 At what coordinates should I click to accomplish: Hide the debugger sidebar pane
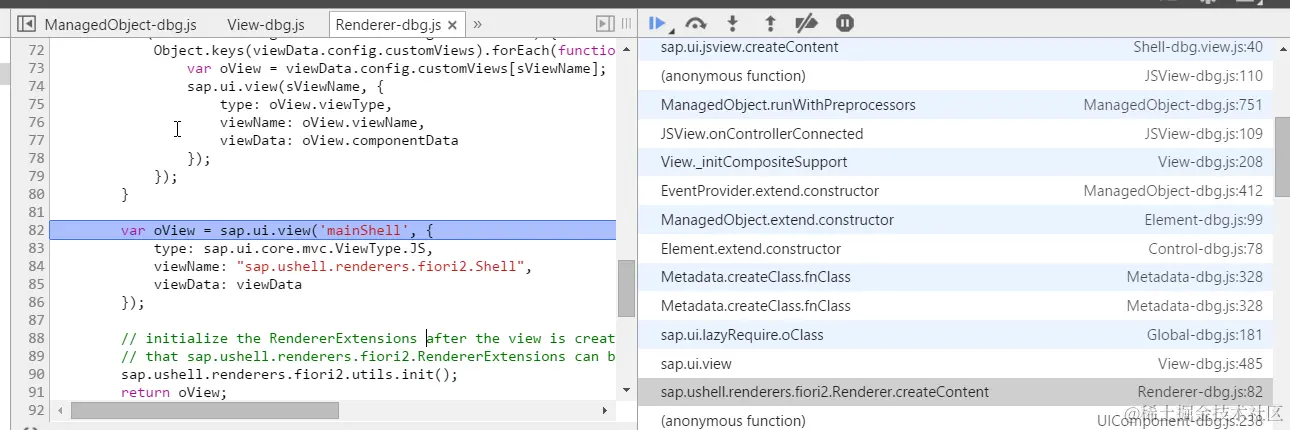click(x=605, y=23)
